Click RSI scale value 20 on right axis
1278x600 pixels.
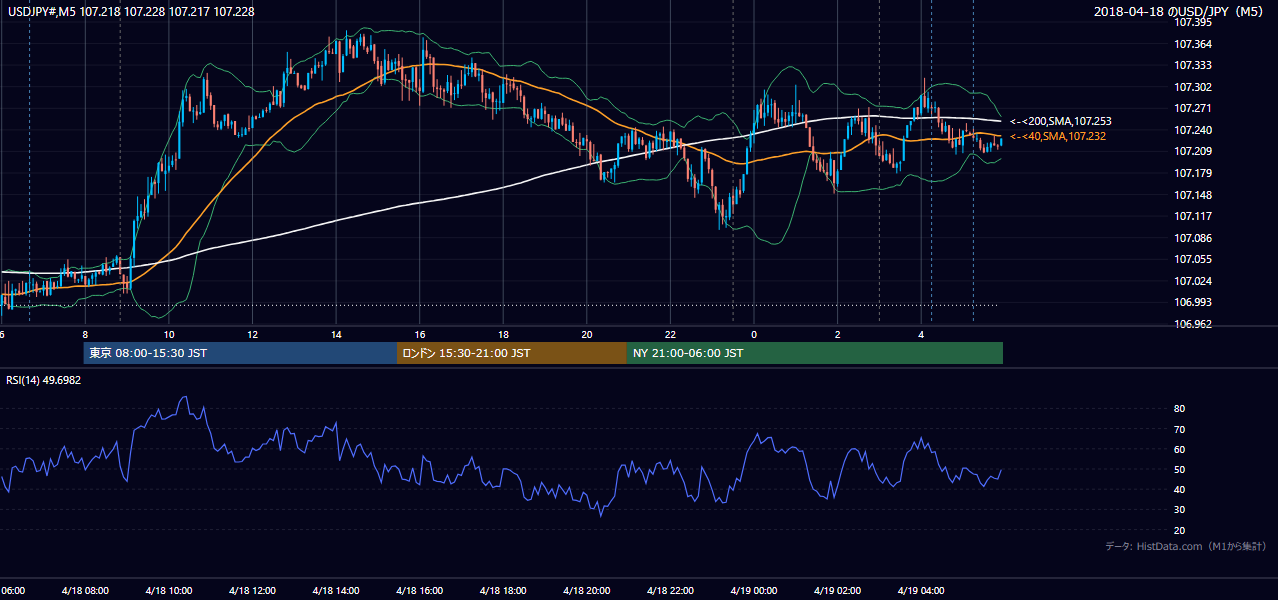point(1180,530)
